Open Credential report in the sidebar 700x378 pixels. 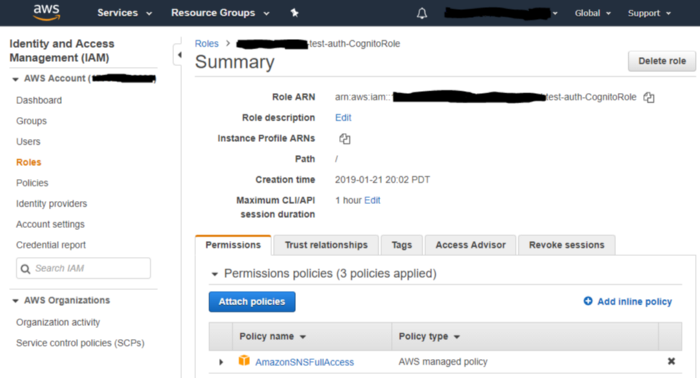51,245
